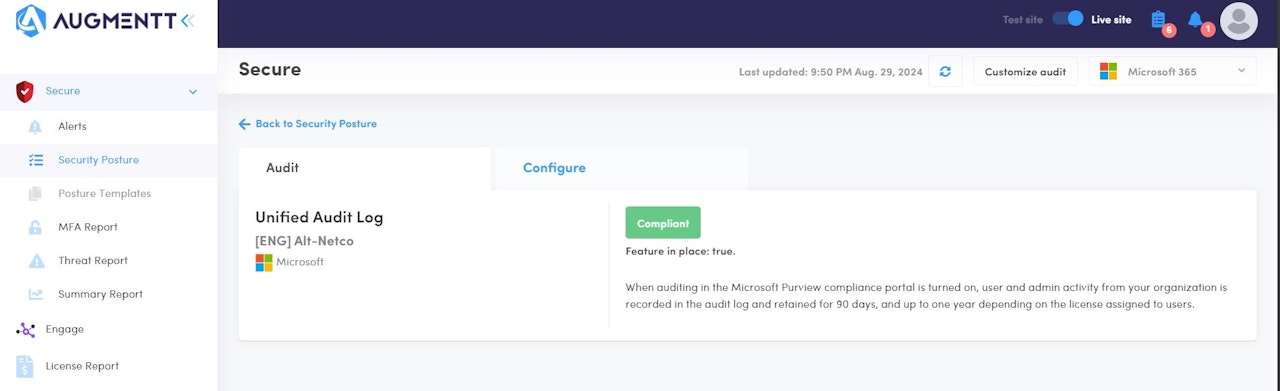This screenshot has height=391, width=1280.
Task: Click the green Compliant status badge
Action: point(663,223)
